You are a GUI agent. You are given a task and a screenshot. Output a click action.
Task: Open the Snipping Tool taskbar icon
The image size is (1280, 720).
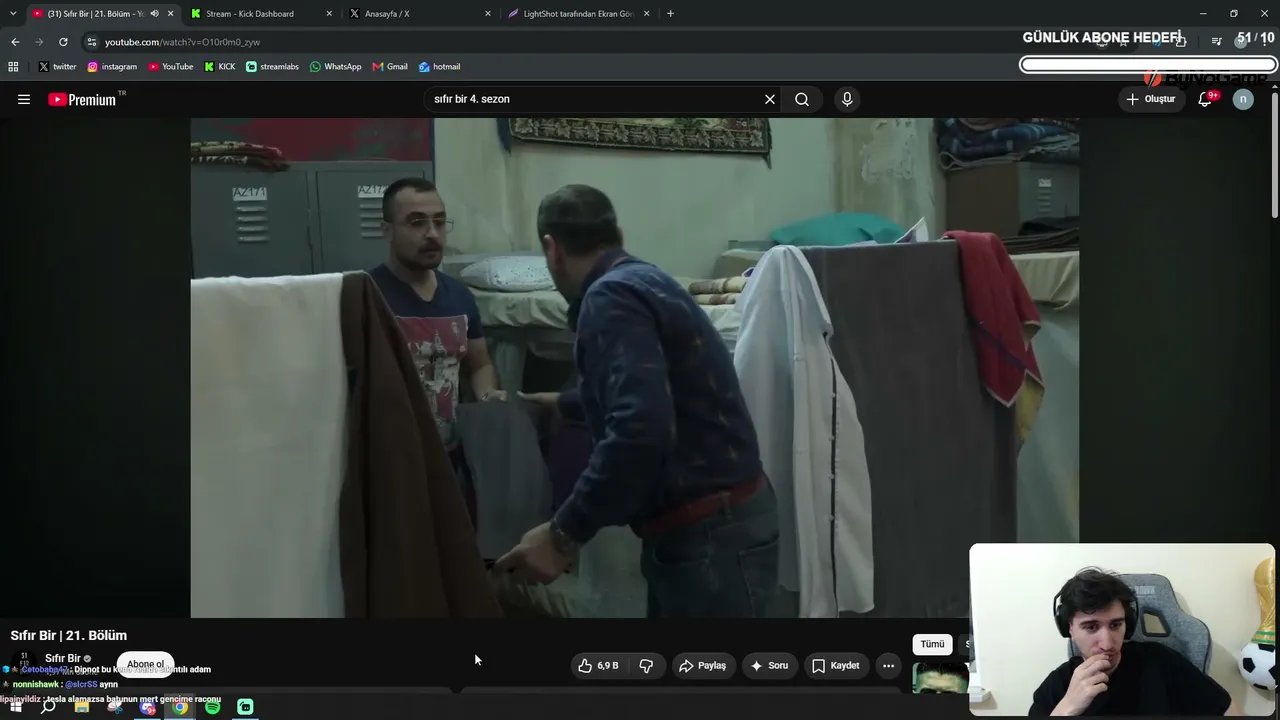(115, 707)
